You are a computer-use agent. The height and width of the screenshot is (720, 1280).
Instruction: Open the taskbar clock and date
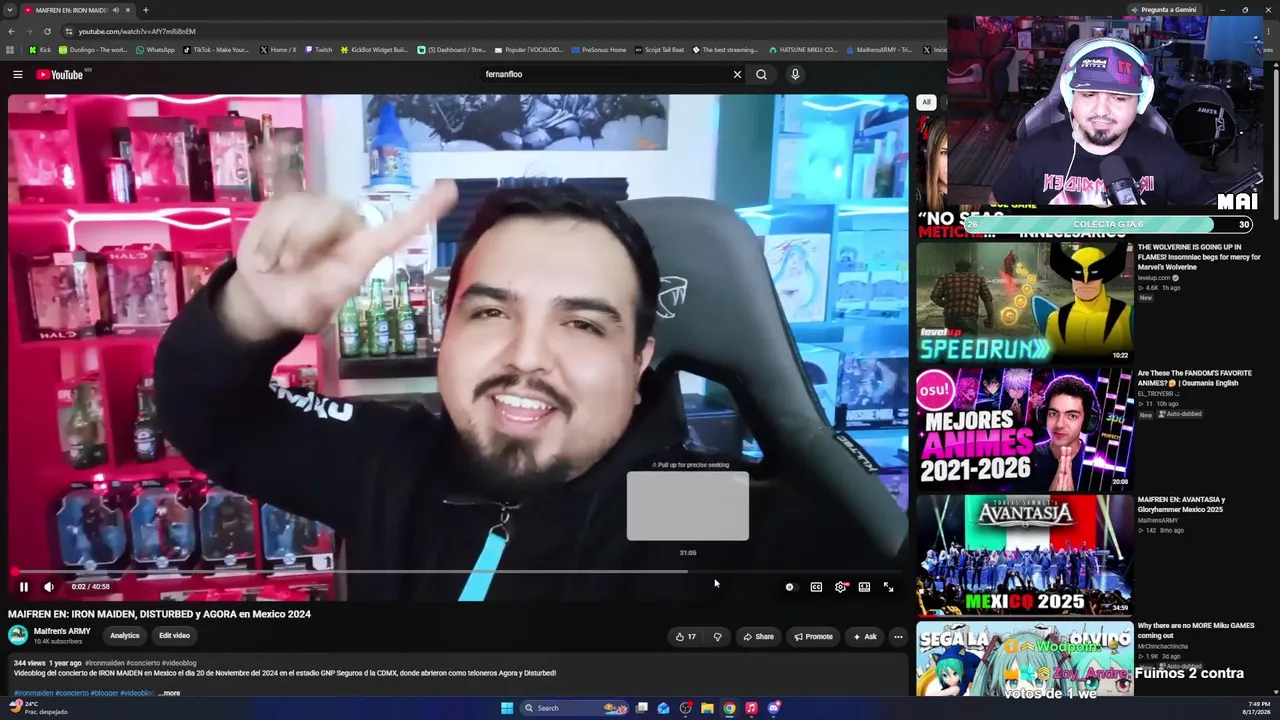[1259, 708]
